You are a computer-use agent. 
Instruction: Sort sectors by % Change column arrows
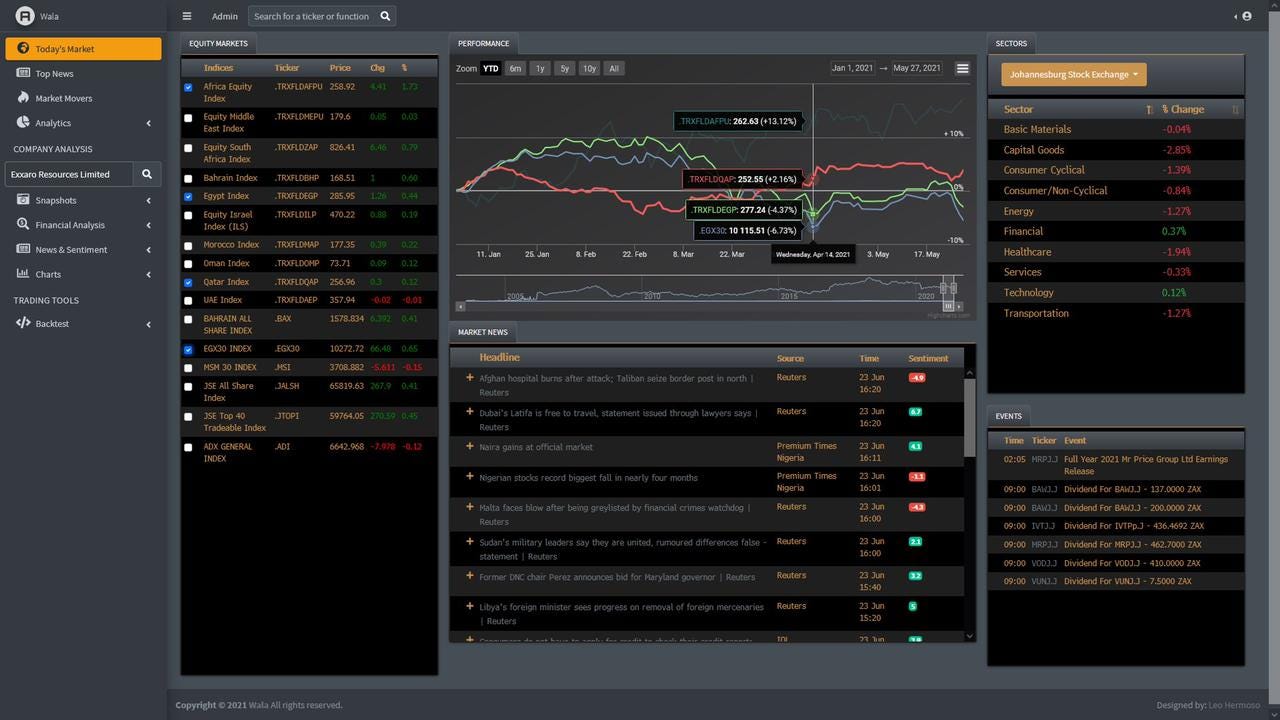click(x=1235, y=109)
